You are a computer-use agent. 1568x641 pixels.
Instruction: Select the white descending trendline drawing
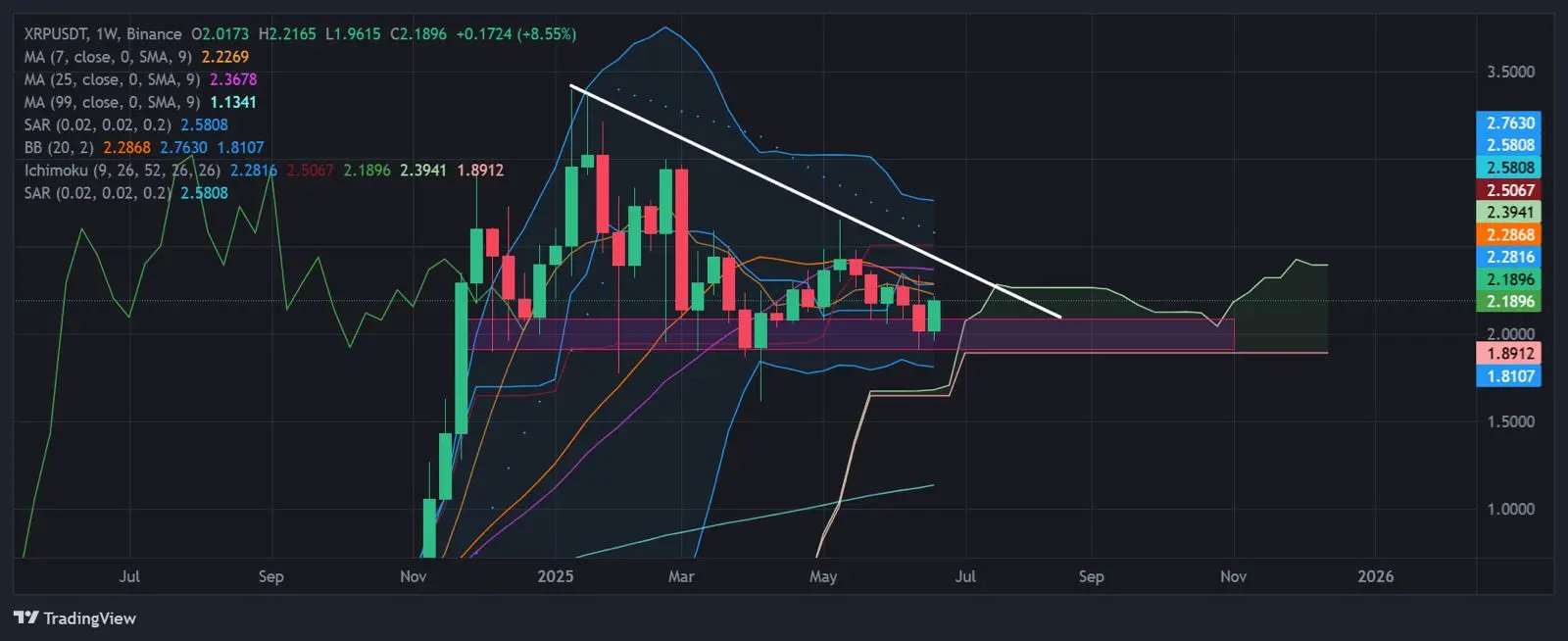[x=815, y=202]
